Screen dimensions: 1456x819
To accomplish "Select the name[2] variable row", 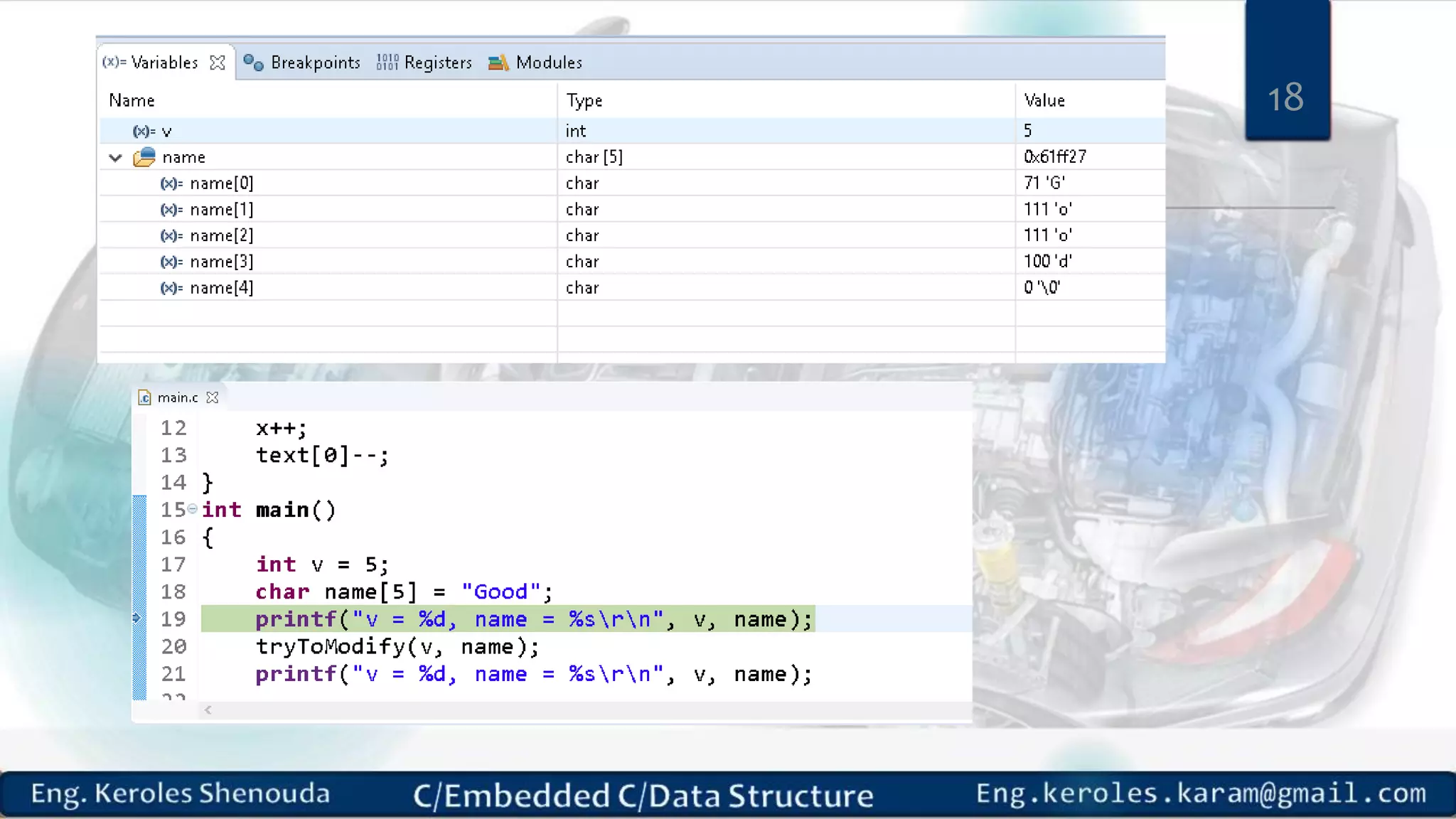I will coord(221,235).
